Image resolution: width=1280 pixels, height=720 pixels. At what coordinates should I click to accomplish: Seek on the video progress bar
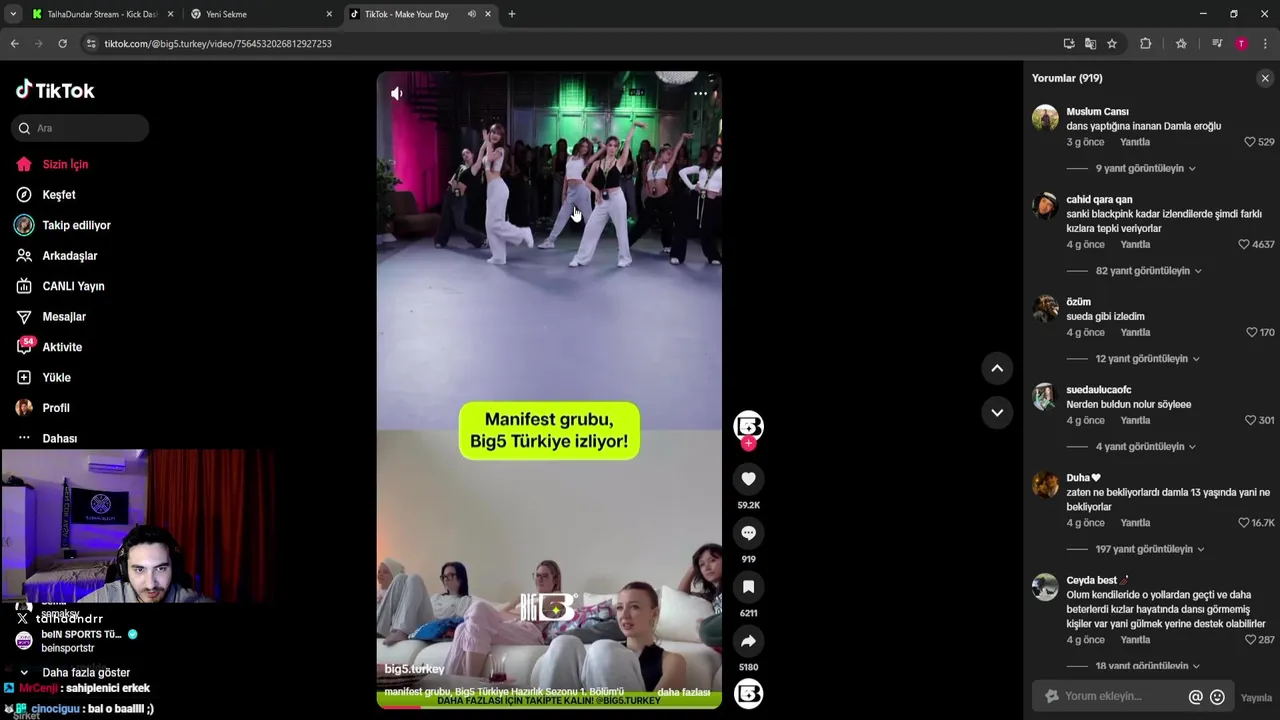pos(549,707)
